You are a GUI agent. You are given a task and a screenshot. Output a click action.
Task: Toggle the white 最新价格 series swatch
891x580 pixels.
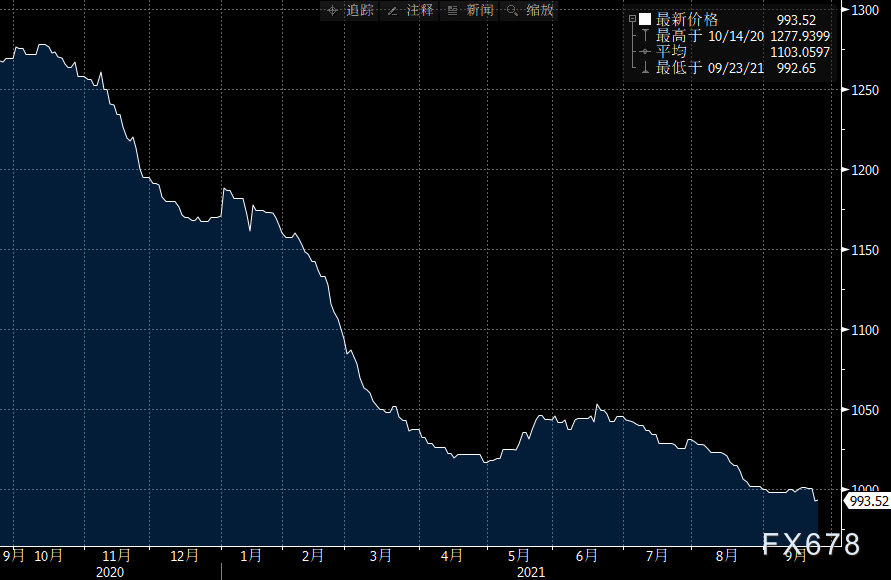645,19
